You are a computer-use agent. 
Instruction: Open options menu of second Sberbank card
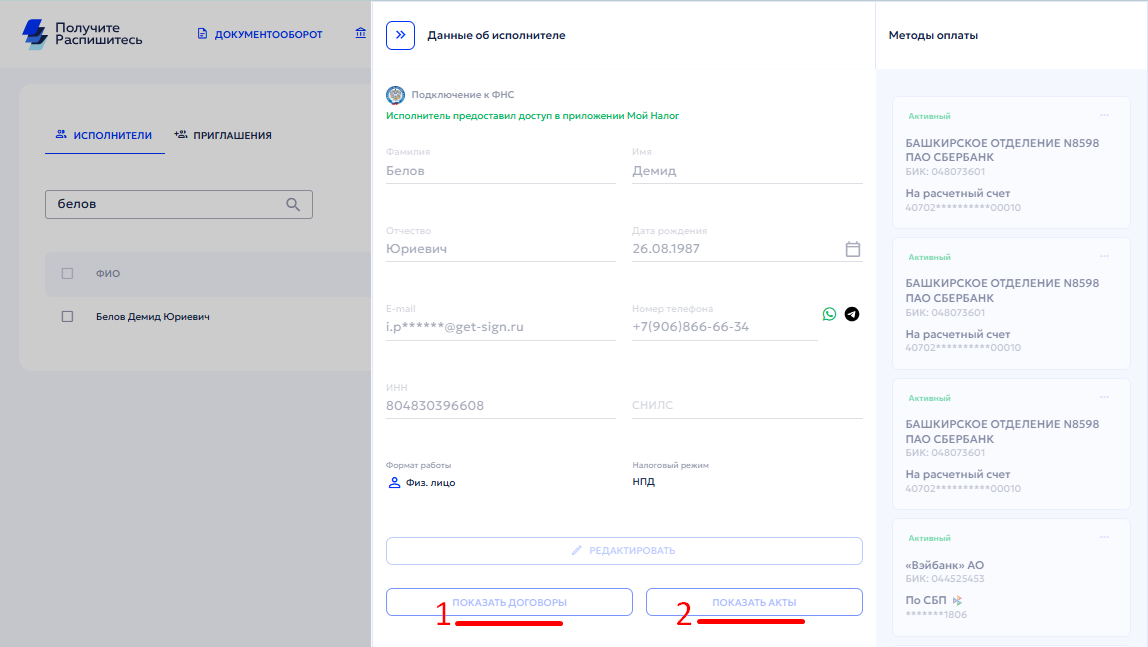[x=1104, y=256]
